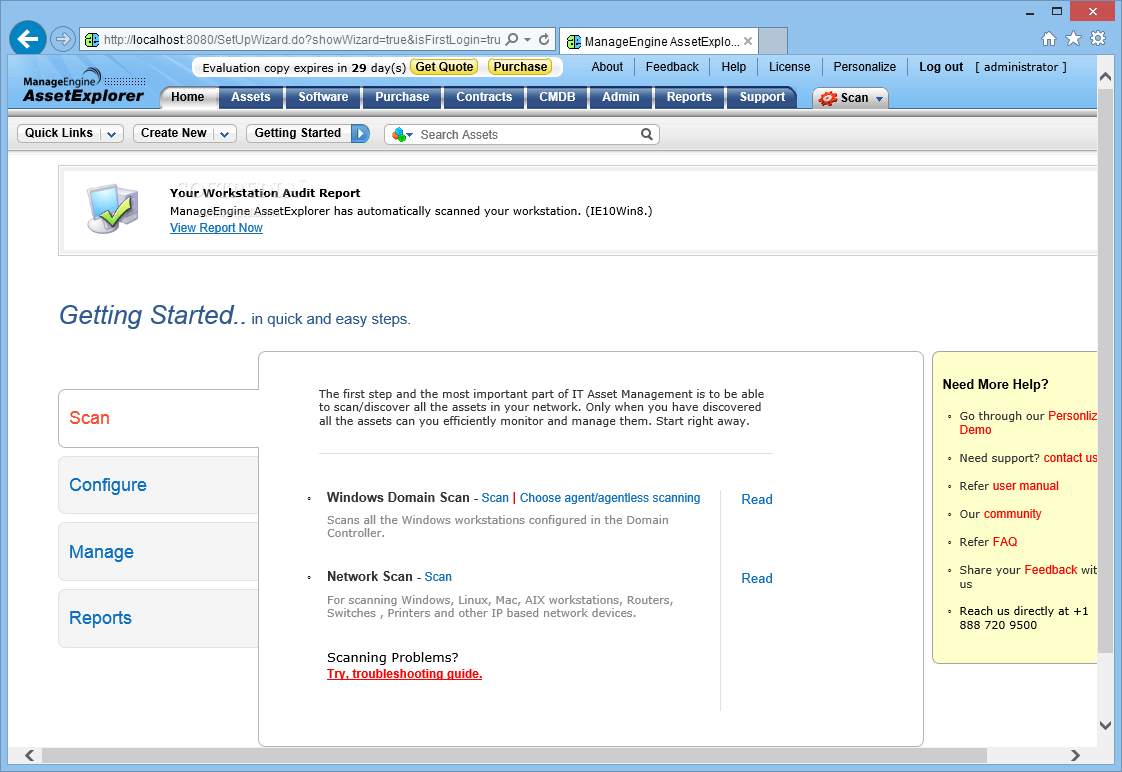This screenshot has height=772, width=1122.
Task: Select the Scan step in the sidebar
Action: click(x=159, y=418)
